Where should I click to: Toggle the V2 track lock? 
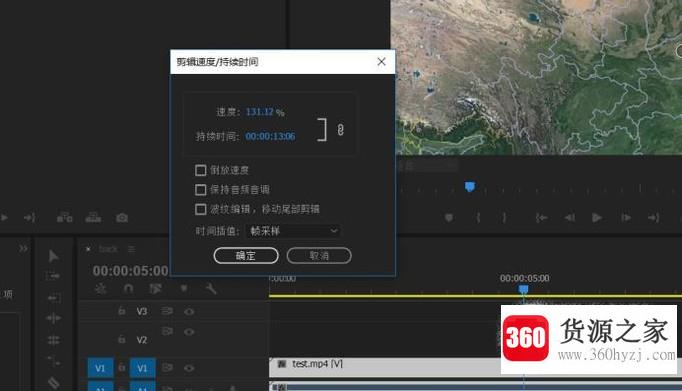[x=122, y=339]
